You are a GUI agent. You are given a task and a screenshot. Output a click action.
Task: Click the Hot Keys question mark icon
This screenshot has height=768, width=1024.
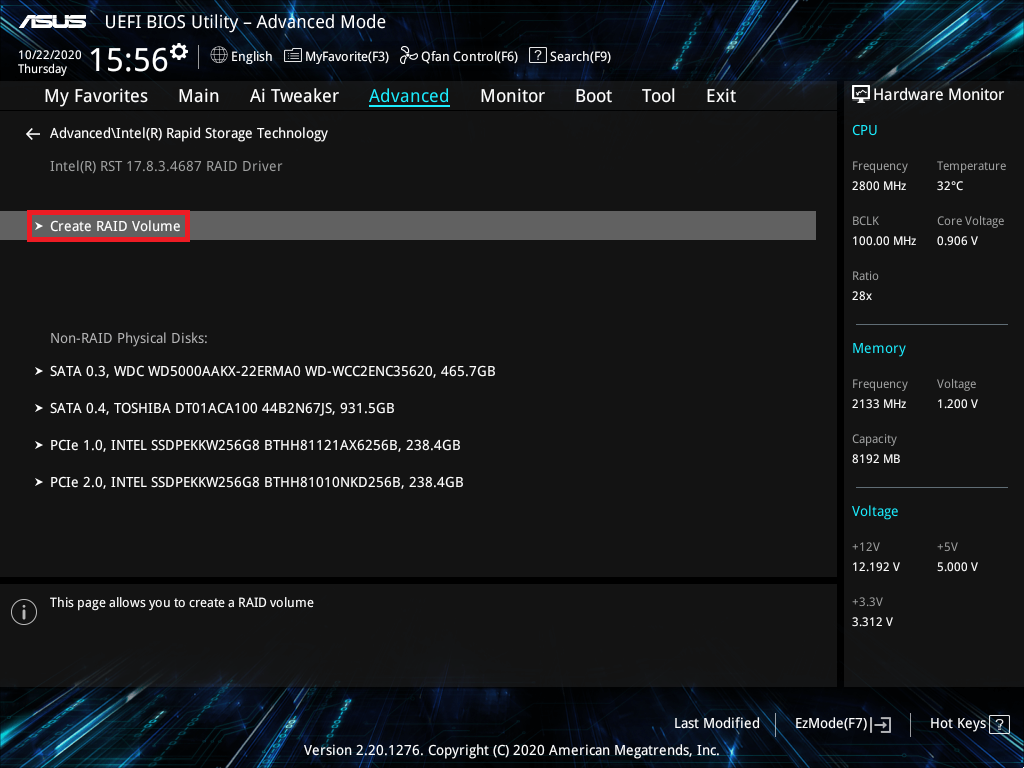(x=998, y=723)
